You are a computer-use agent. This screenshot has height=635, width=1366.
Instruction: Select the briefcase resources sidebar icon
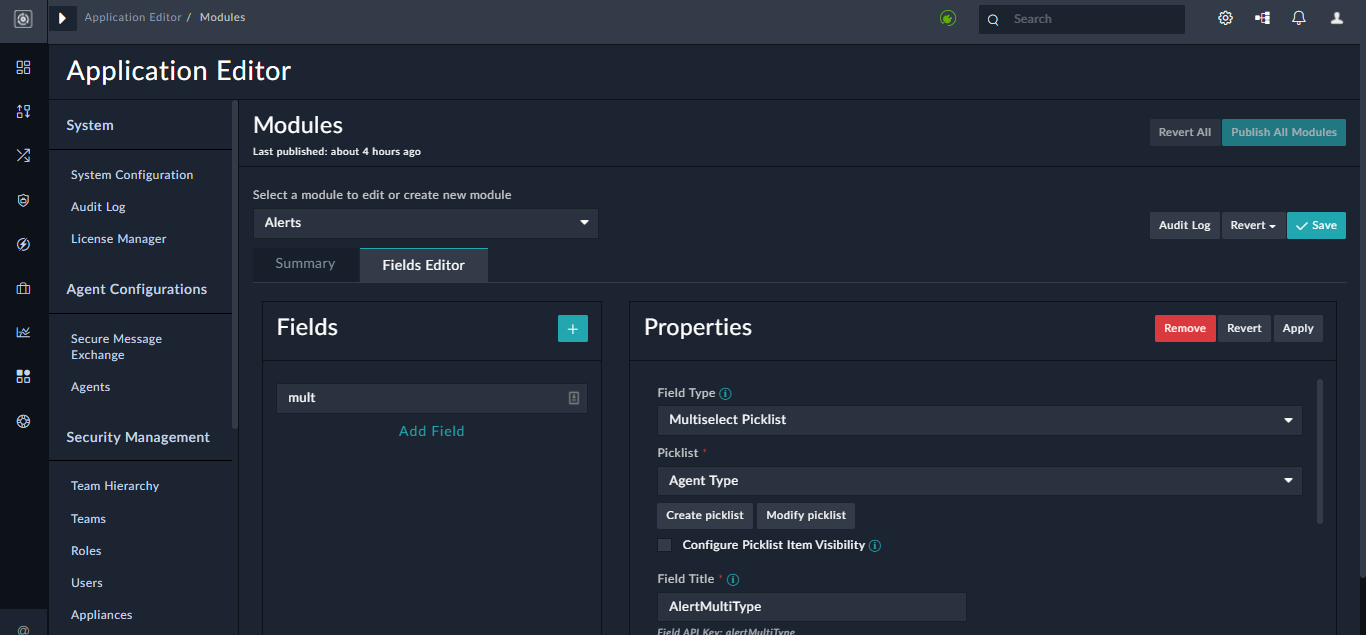[23, 288]
